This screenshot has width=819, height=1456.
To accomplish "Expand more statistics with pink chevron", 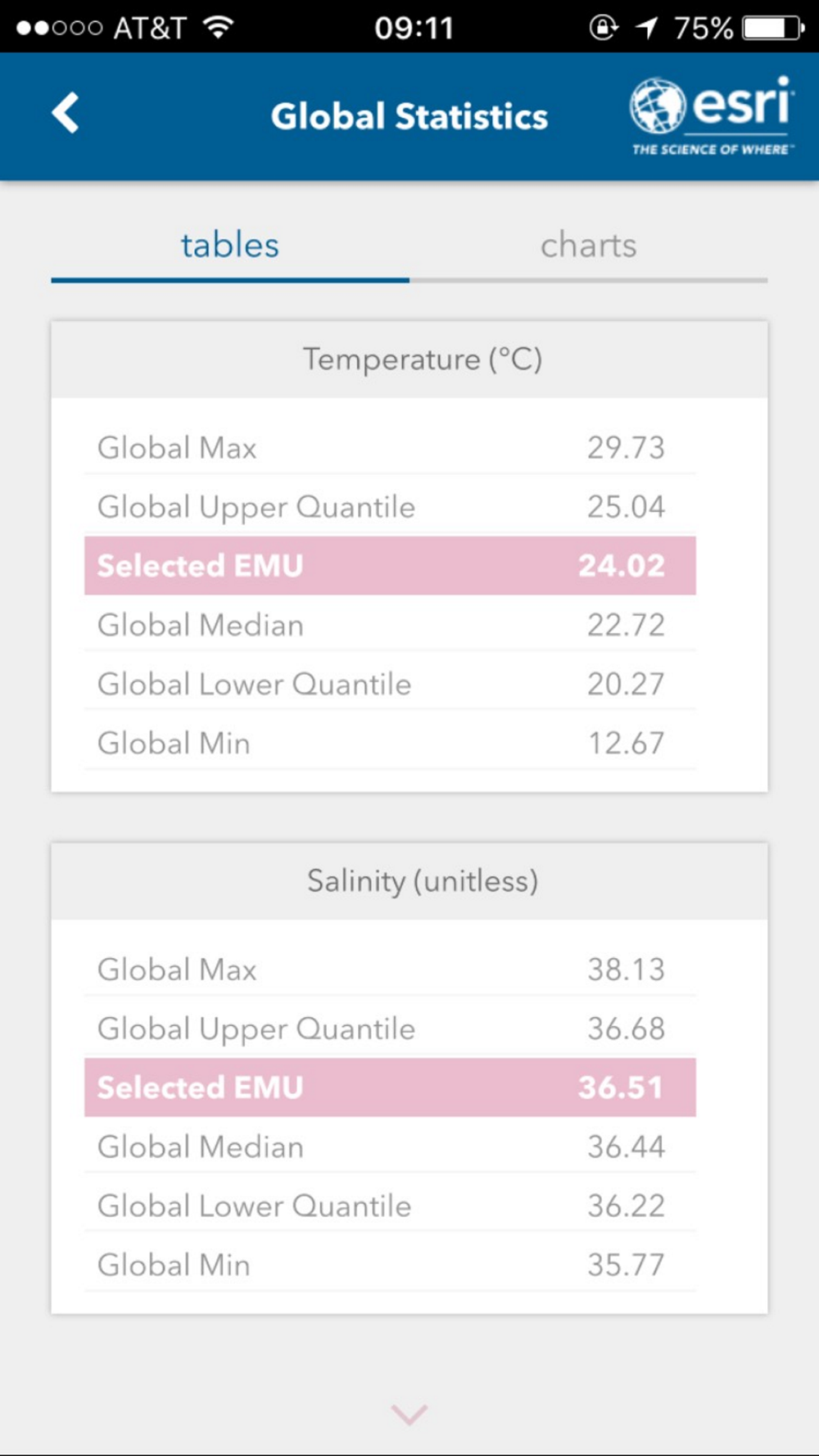I will click(409, 1413).
